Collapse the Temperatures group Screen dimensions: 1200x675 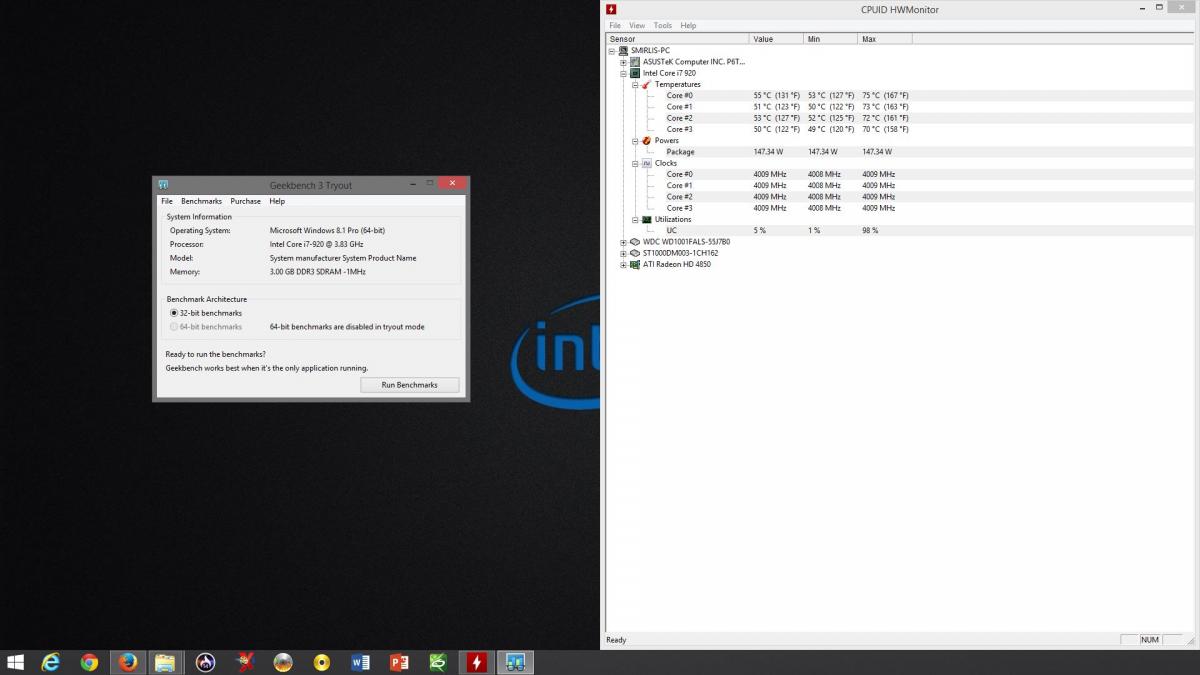tap(634, 84)
